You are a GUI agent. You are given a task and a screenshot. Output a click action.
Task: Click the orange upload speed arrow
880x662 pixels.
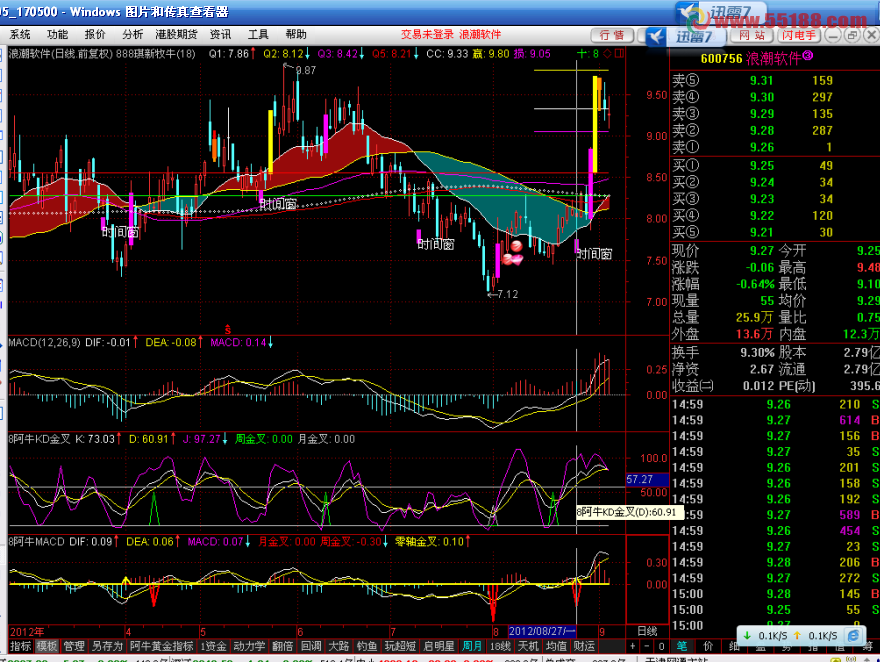click(x=797, y=636)
